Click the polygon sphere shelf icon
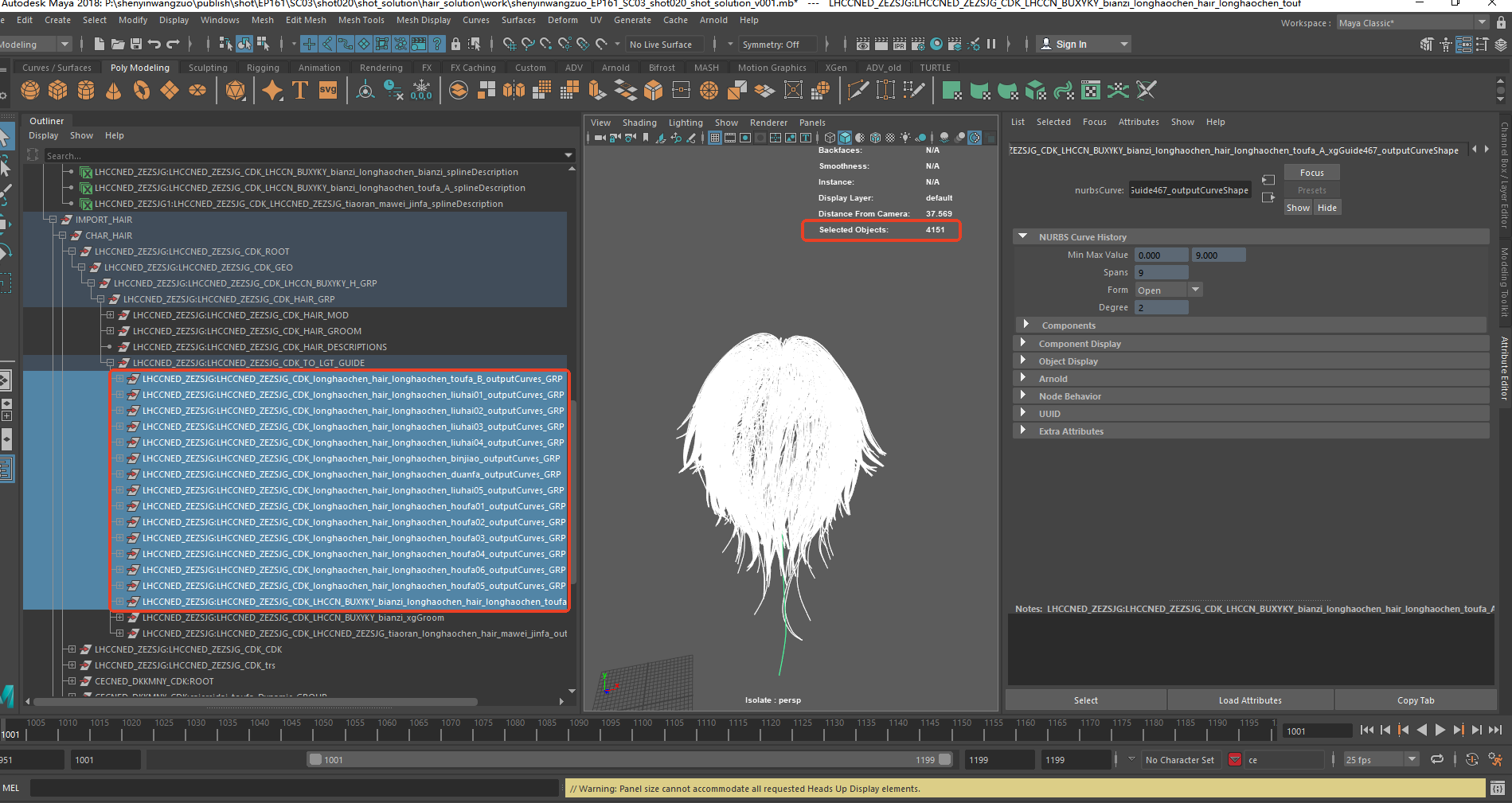The height and width of the screenshot is (803, 1512). pos(30,91)
